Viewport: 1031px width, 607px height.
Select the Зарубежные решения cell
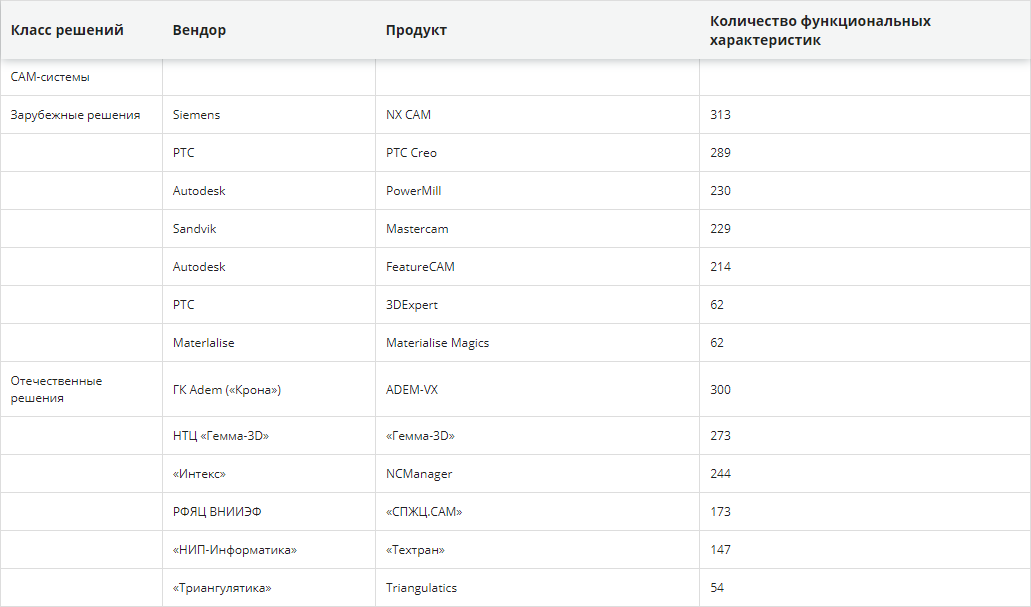(x=82, y=114)
